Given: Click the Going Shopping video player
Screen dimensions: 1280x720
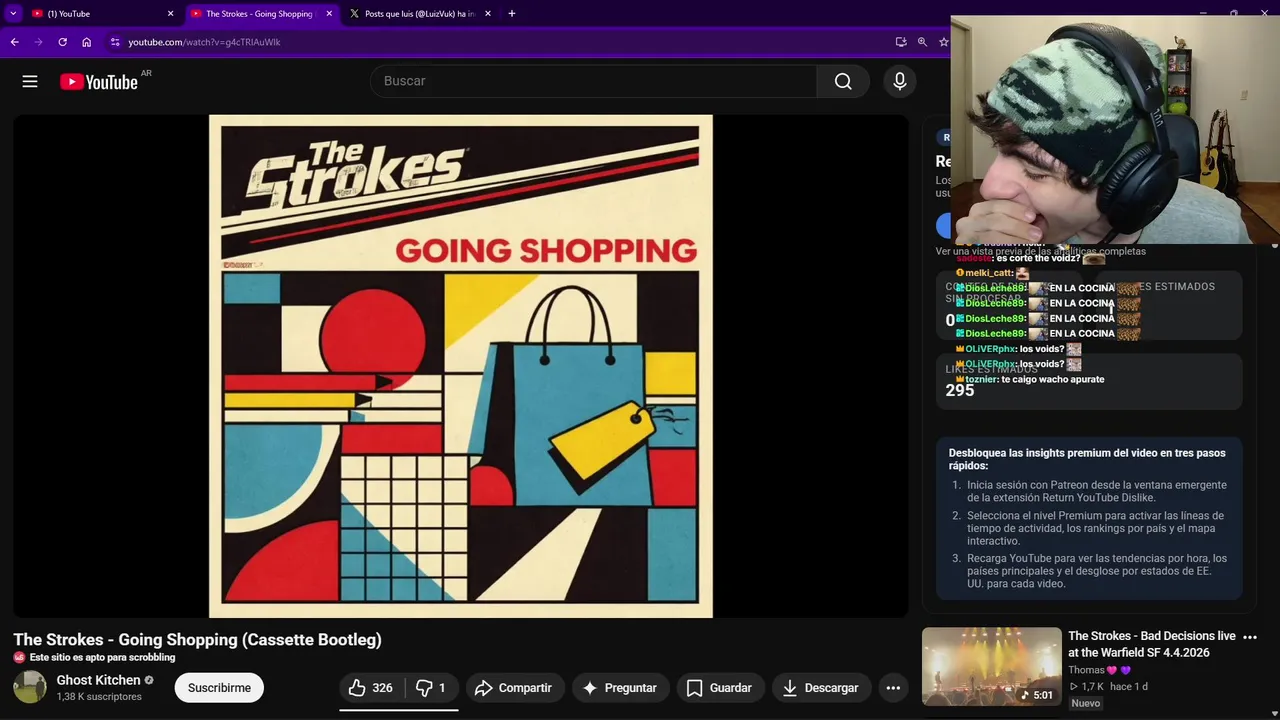Looking at the screenshot, I should point(461,366).
